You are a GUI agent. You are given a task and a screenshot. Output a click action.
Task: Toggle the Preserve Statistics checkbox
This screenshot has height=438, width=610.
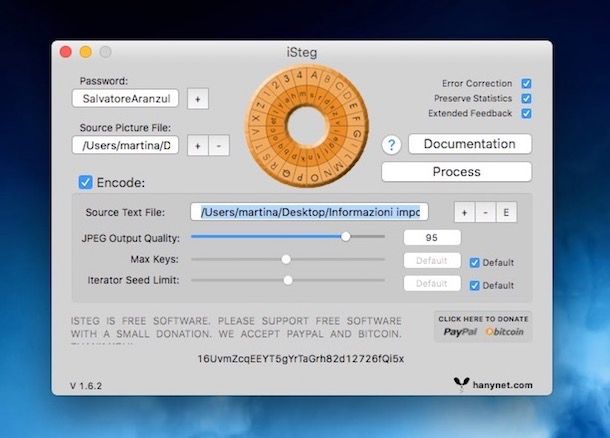(526, 98)
